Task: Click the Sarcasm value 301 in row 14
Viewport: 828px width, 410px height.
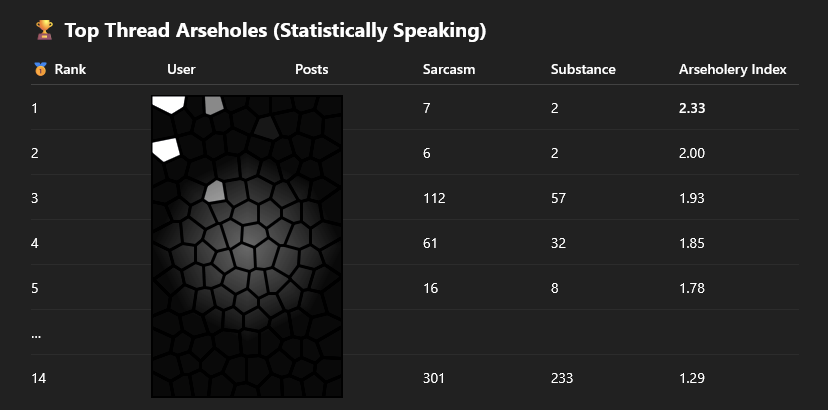Action: pyautogui.click(x=435, y=378)
